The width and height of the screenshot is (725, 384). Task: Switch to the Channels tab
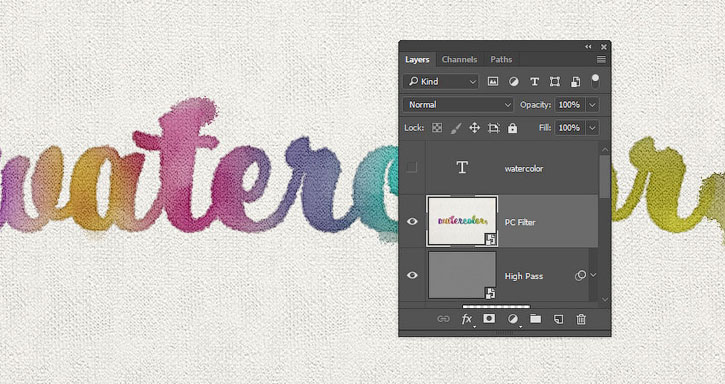pos(459,59)
